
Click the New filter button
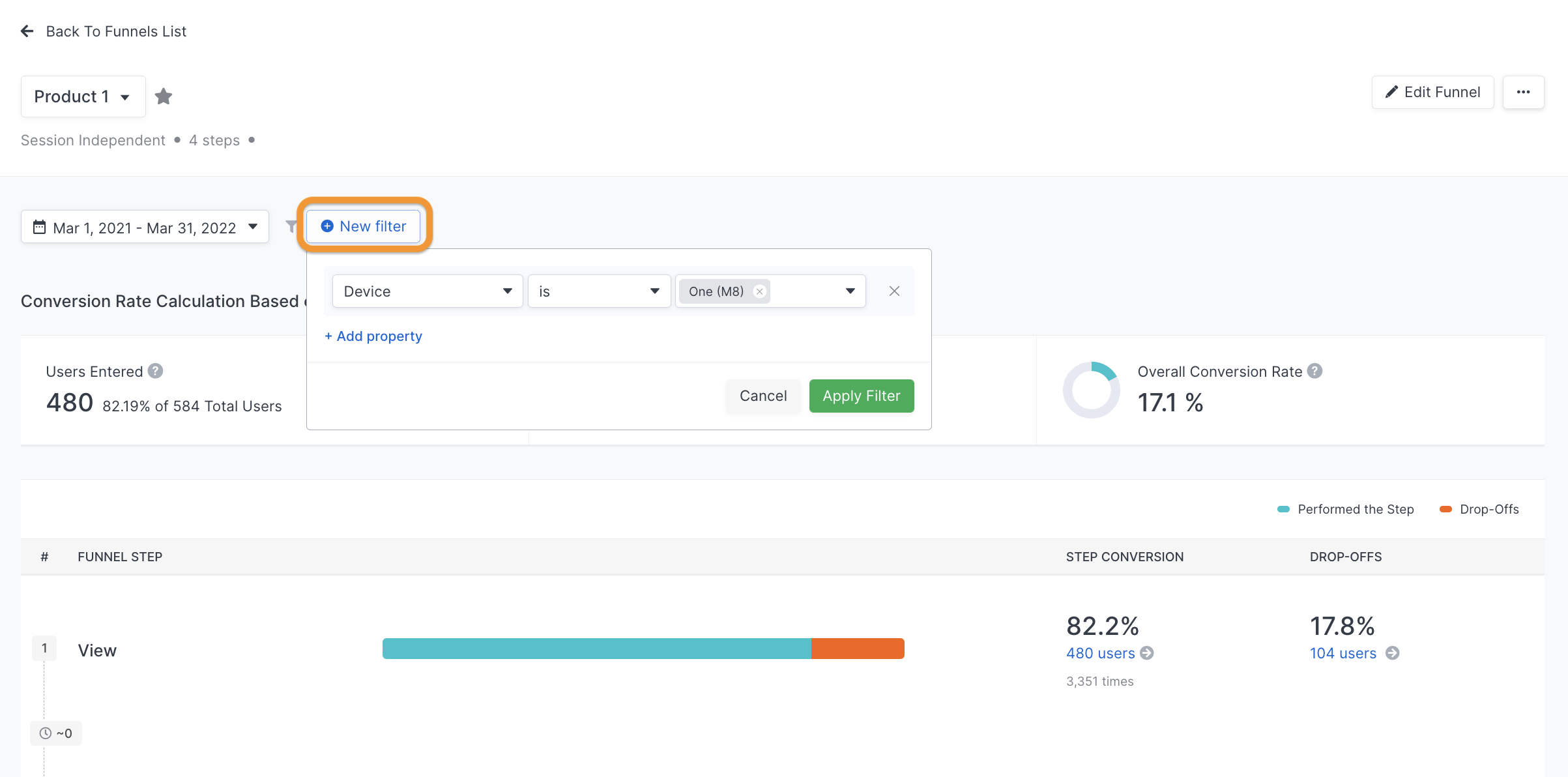[364, 226]
